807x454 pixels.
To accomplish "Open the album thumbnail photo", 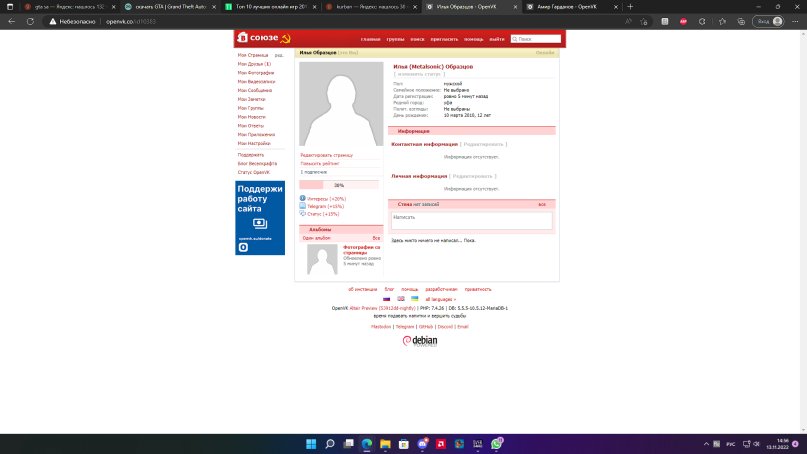I will [322, 259].
